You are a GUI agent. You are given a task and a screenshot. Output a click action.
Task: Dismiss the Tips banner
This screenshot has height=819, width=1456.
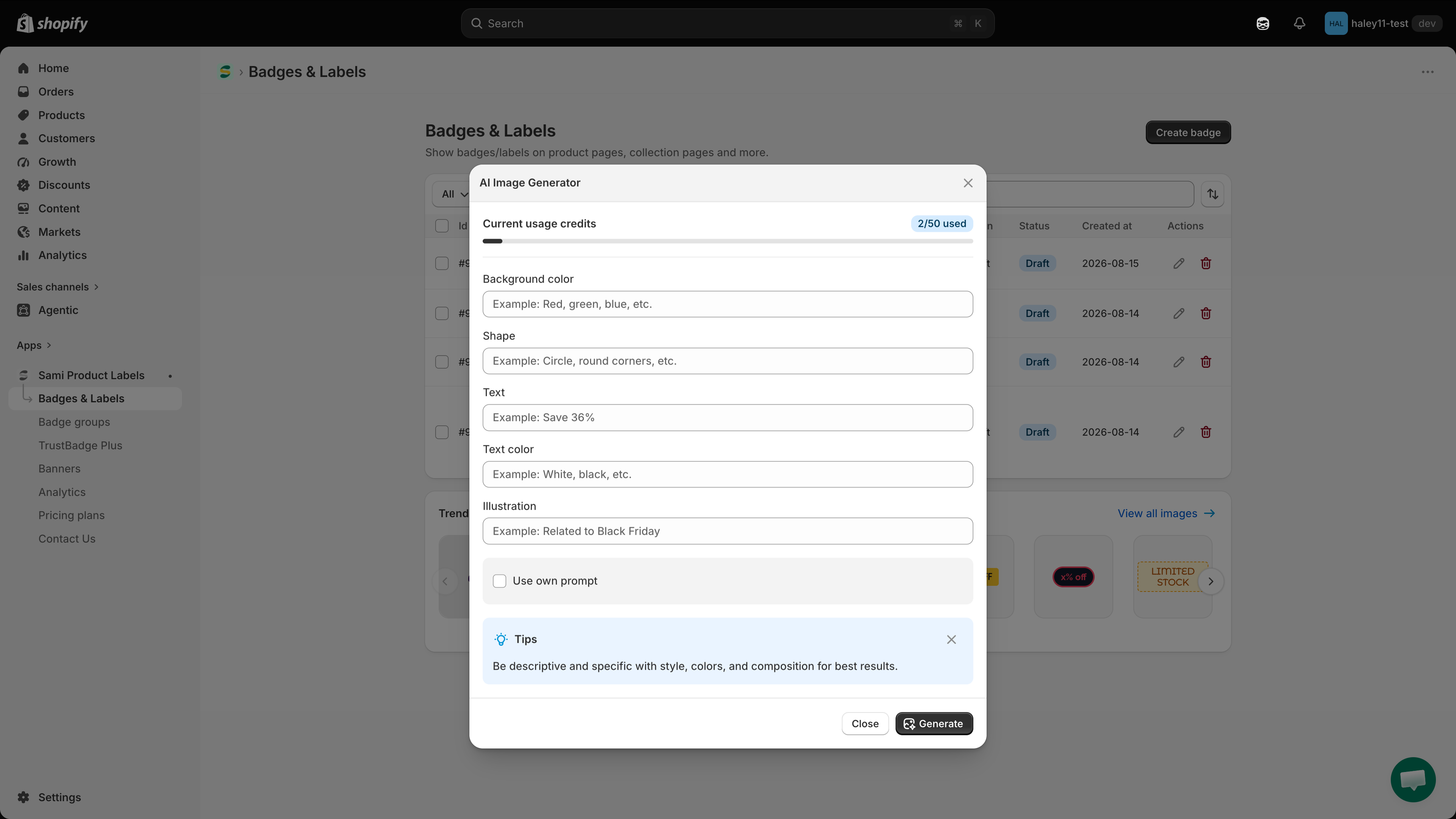[x=951, y=639]
